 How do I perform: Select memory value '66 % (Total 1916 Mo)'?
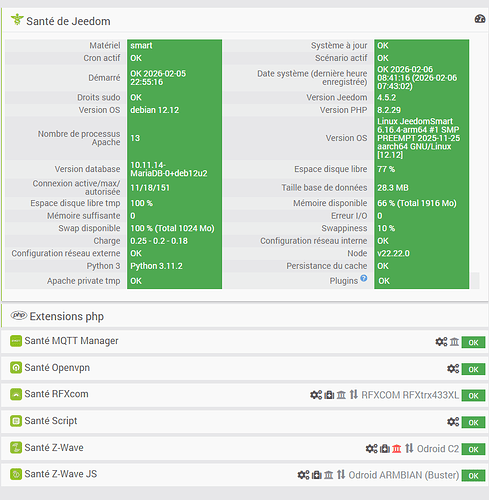(x=417, y=203)
